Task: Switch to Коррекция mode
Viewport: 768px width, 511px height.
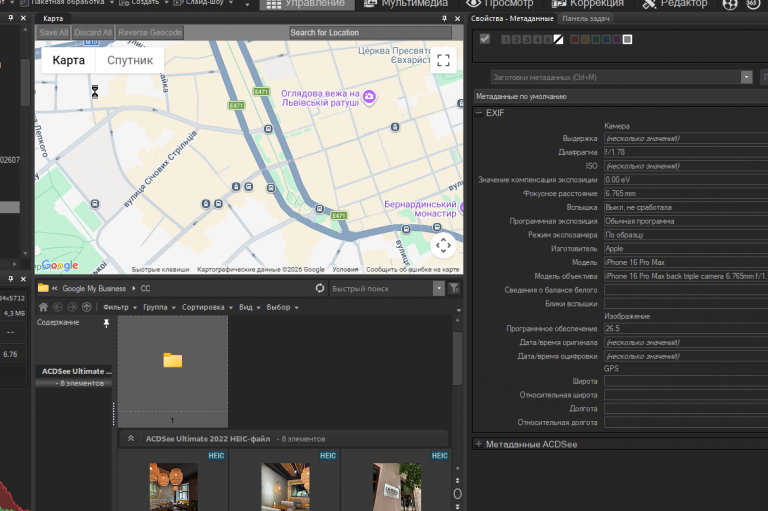Action: pos(588,4)
